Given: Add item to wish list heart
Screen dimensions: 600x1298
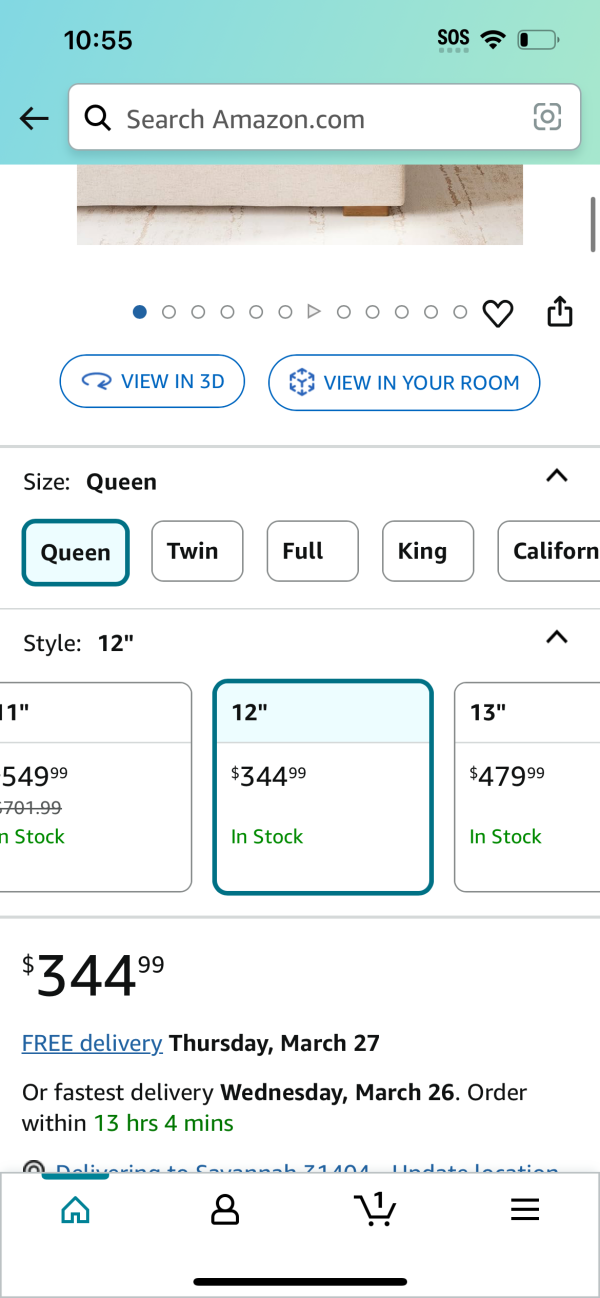Looking at the screenshot, I should (x=498, y=313).
